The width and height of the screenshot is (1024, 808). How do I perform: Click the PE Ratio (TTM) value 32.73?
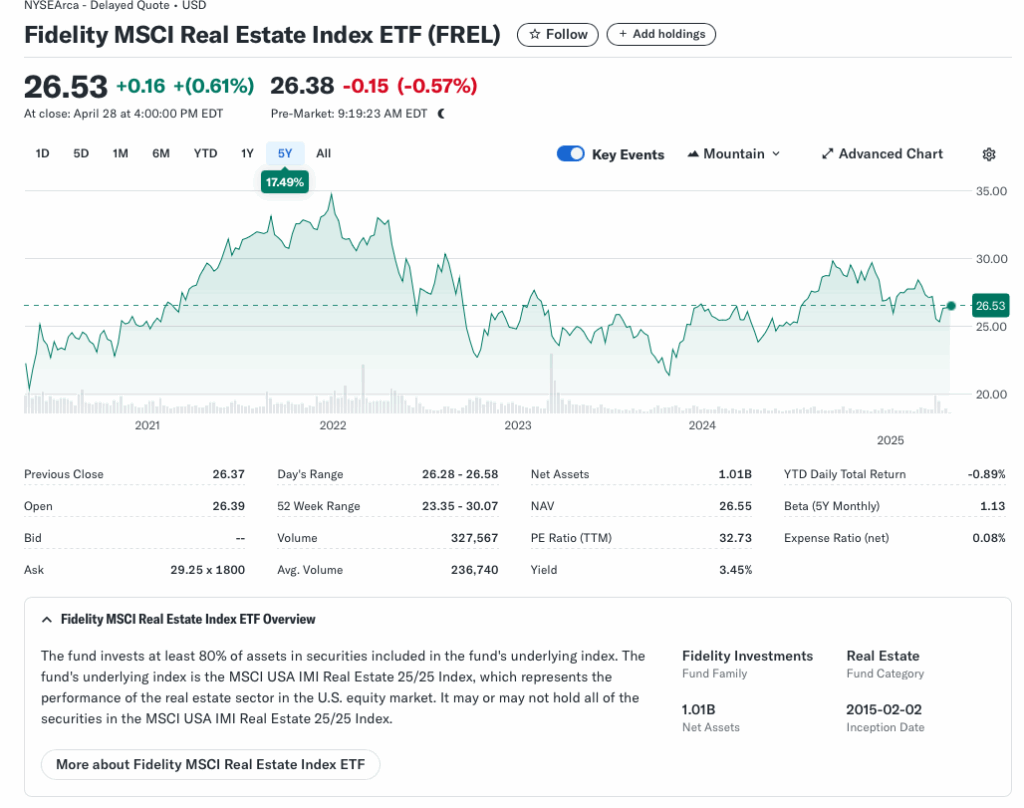click(x=735, y=538)
